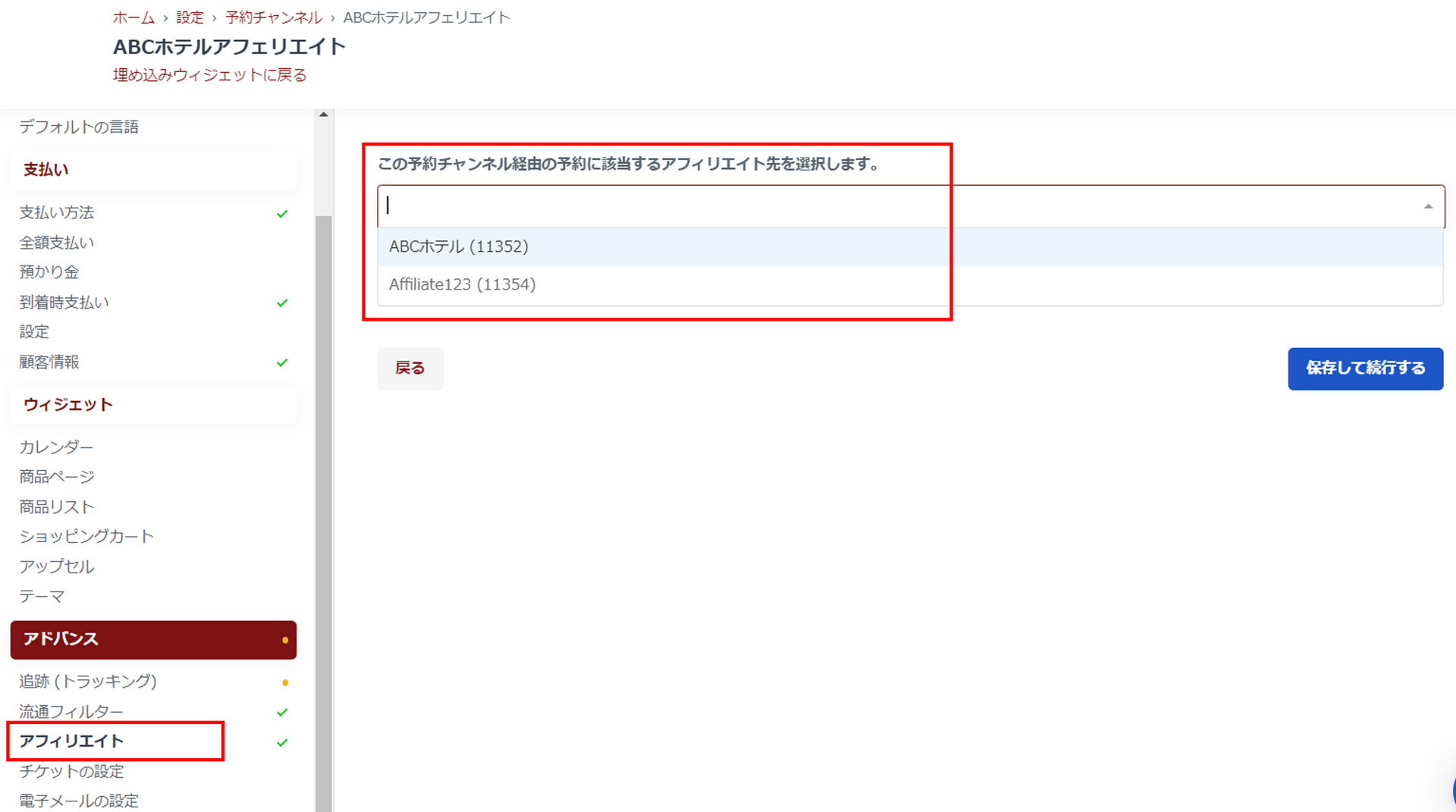Click the green checkmark beside アフィリエイト

[x=282, y=743]
